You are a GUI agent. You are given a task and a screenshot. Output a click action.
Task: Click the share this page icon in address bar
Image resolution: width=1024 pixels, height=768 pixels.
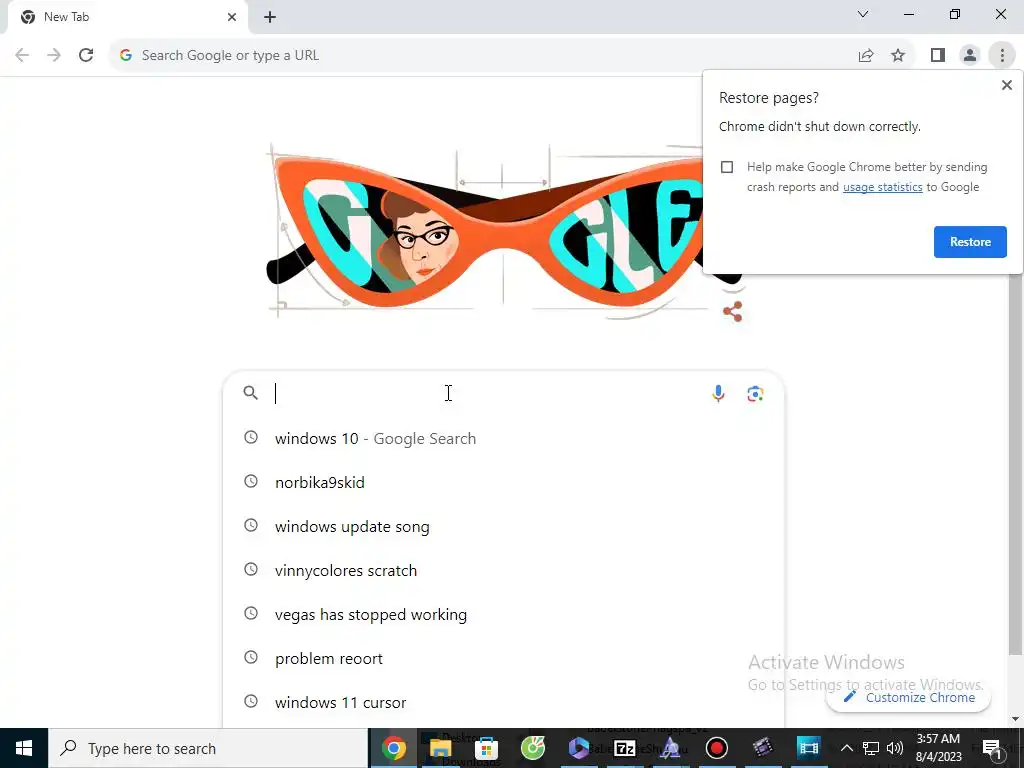[x=866, y=56]
